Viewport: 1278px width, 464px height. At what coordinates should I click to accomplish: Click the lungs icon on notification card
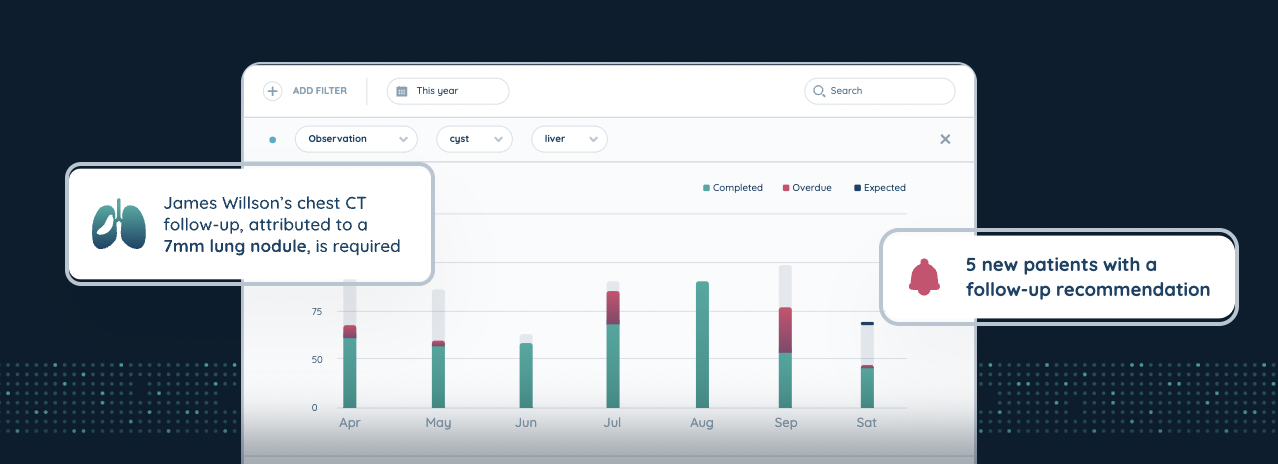(x=119, y=224)
